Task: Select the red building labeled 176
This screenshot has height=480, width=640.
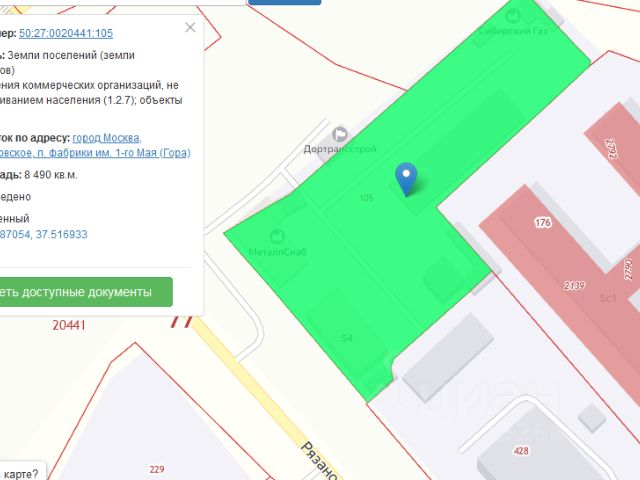Action: point(542,222)
